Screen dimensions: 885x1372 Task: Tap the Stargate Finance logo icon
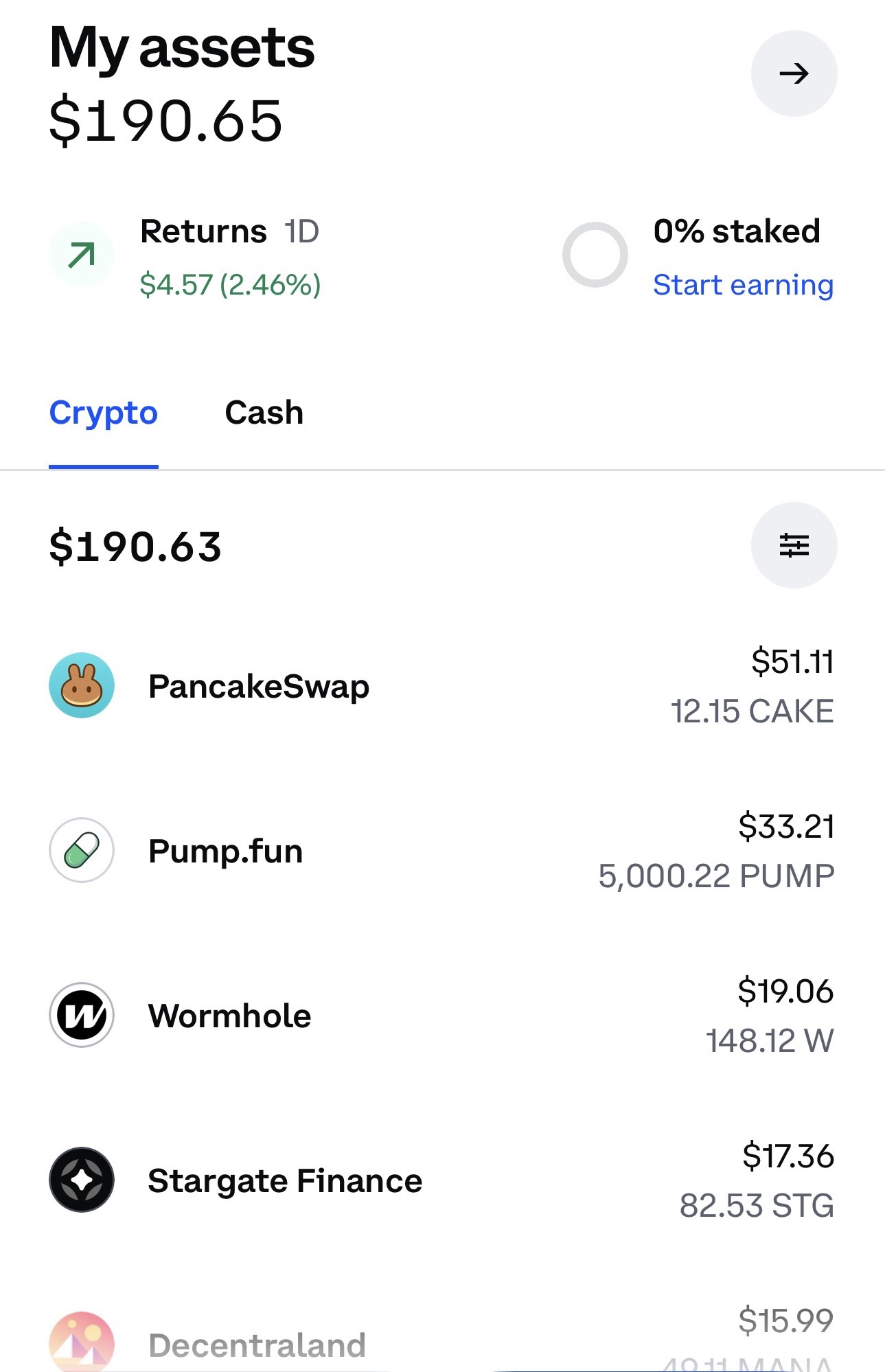coord(82,1180)
